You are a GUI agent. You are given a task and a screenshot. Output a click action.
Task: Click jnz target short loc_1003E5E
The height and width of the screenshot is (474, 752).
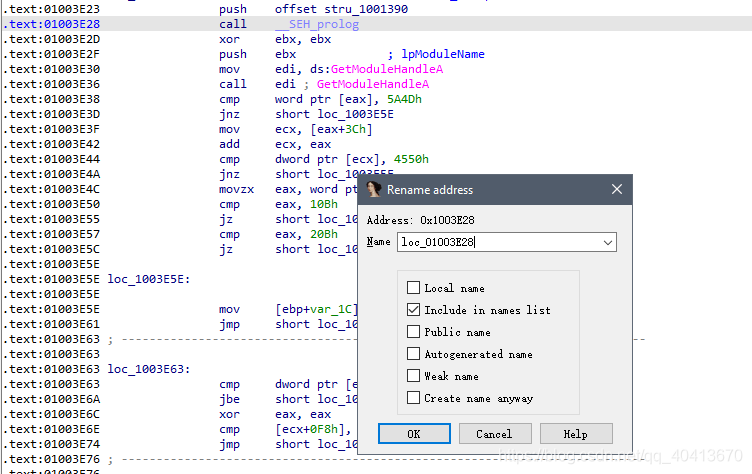(334, 114)
